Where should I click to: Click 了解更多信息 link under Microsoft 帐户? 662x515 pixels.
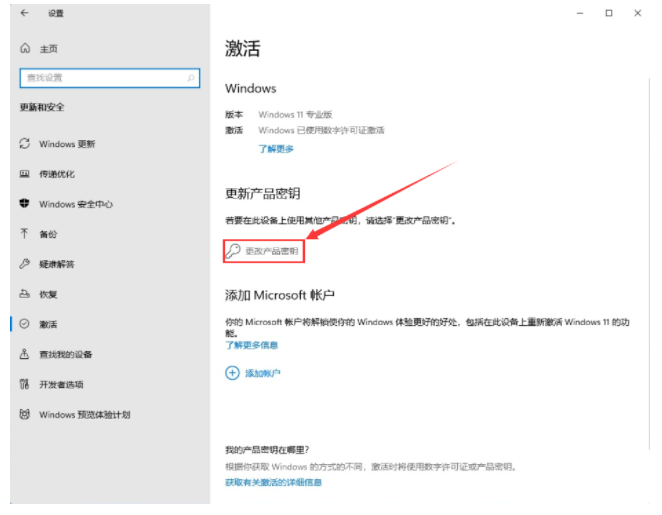click(251, 345)
